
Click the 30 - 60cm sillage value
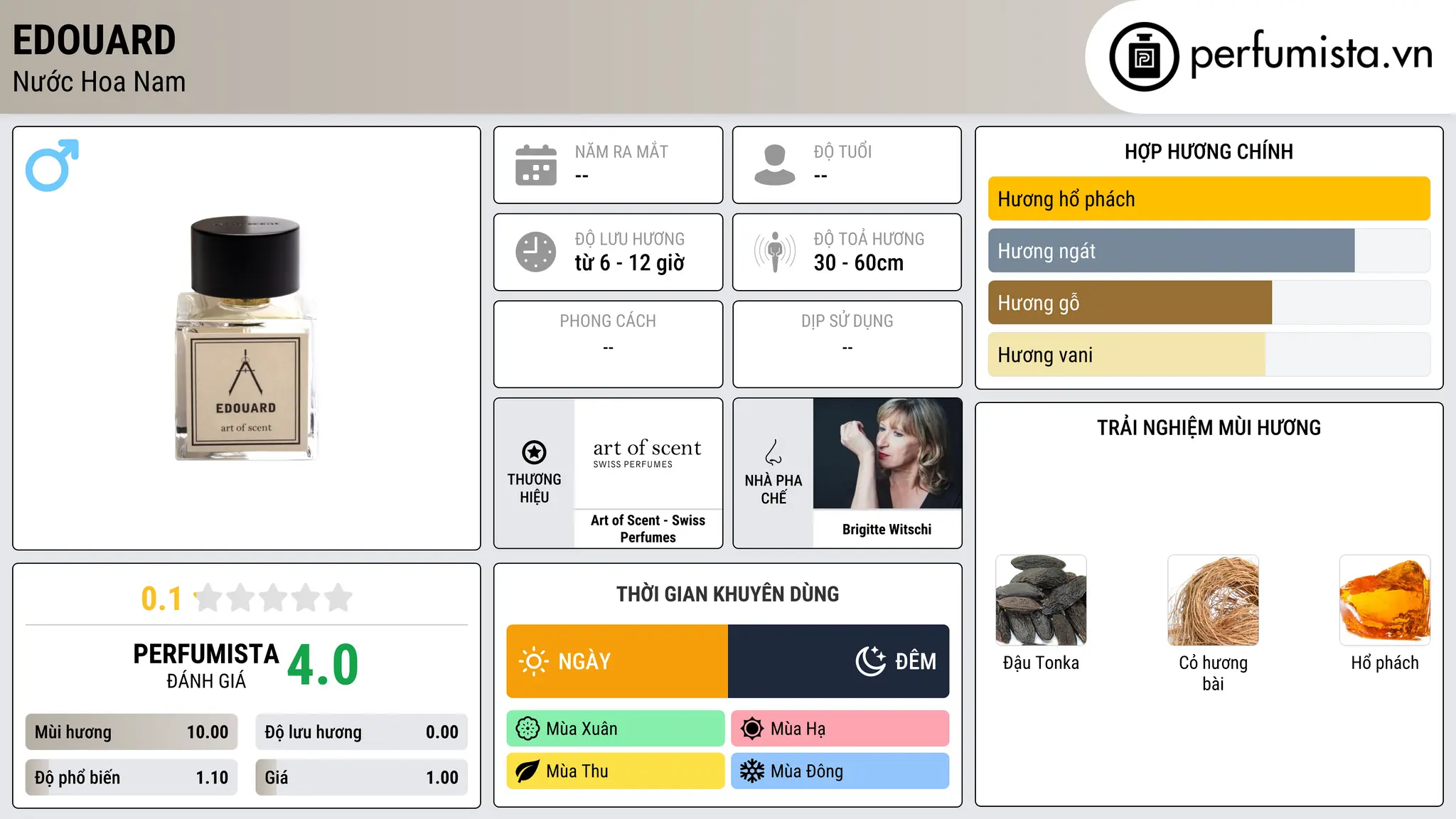[859, 263]
